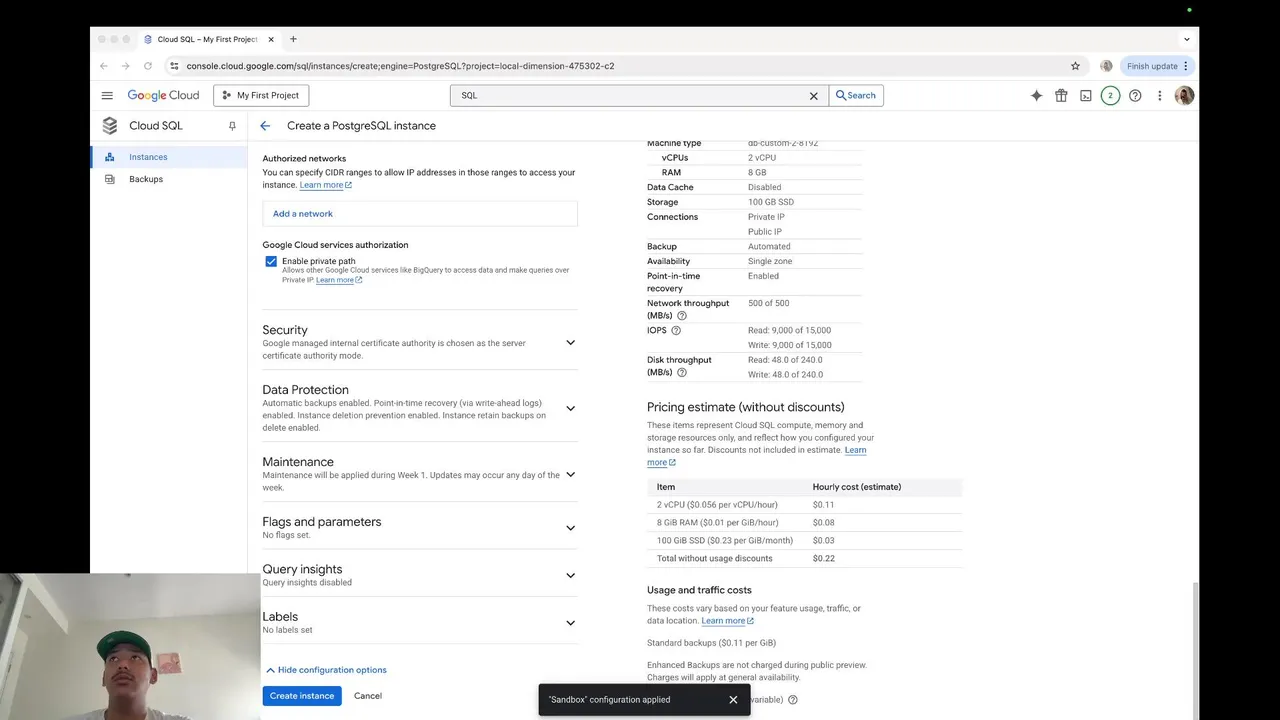Click the Total without usage discounts row

tap(804, 558)
